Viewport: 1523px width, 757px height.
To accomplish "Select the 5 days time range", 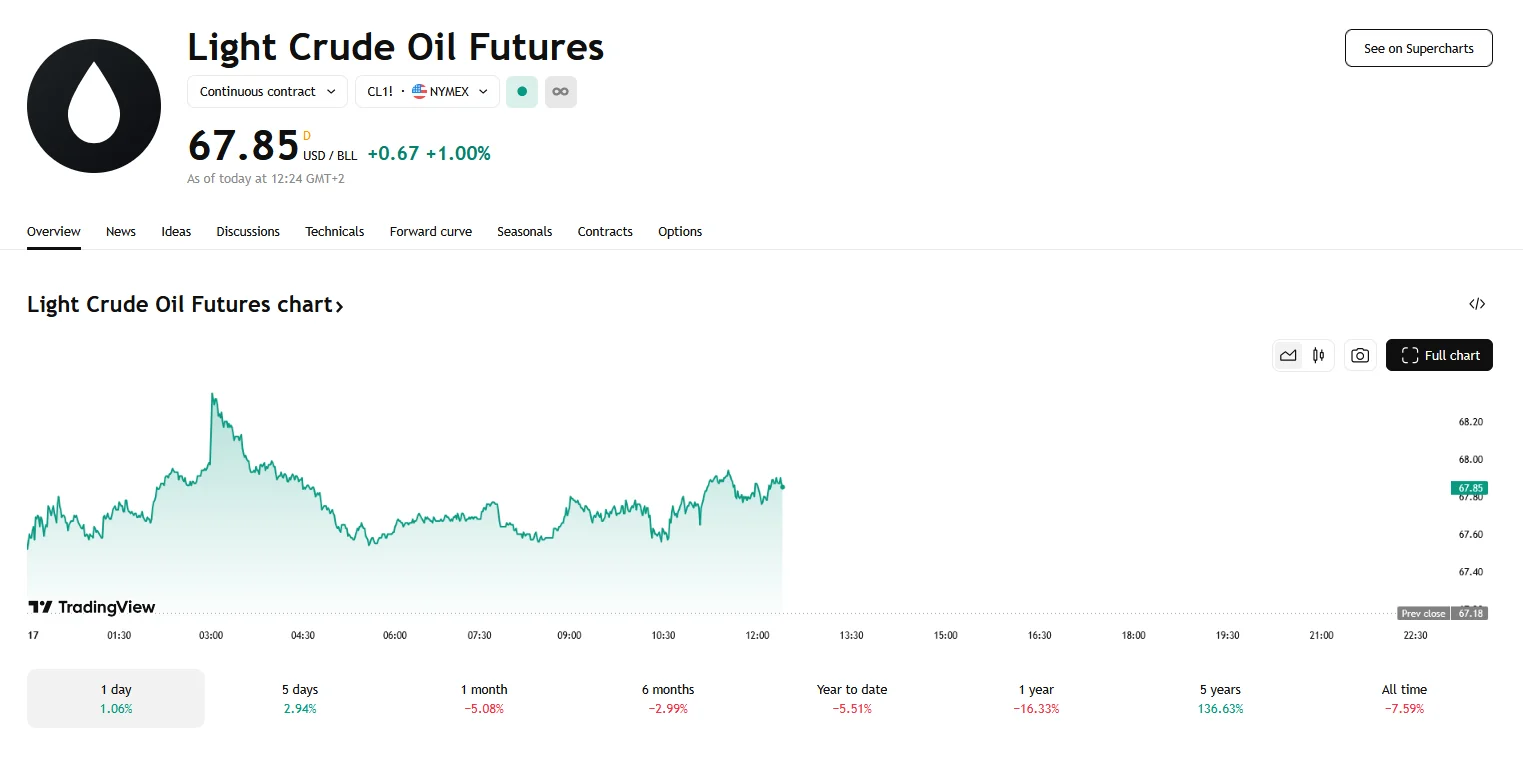I will click(x=300, y=698).
